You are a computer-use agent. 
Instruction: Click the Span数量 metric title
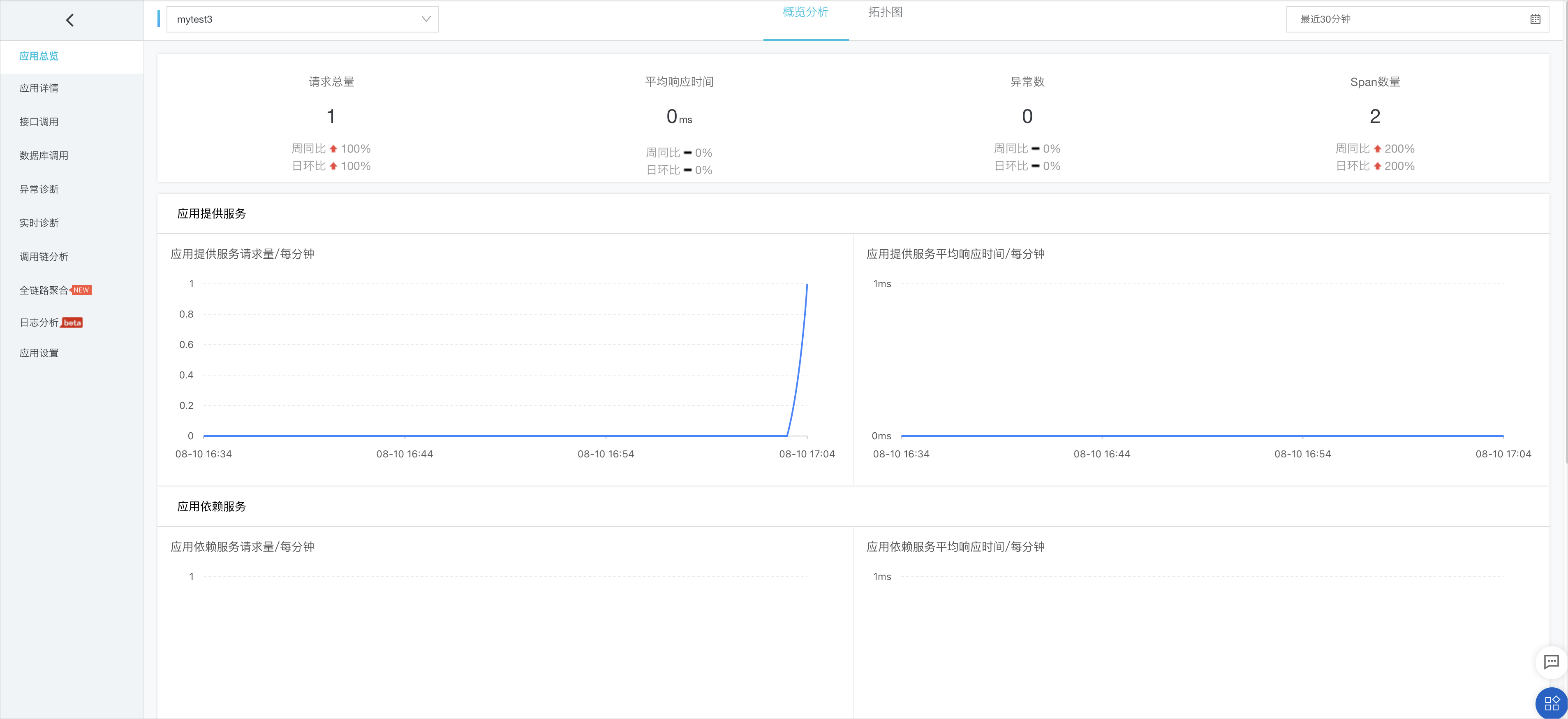click(1375, 81)
